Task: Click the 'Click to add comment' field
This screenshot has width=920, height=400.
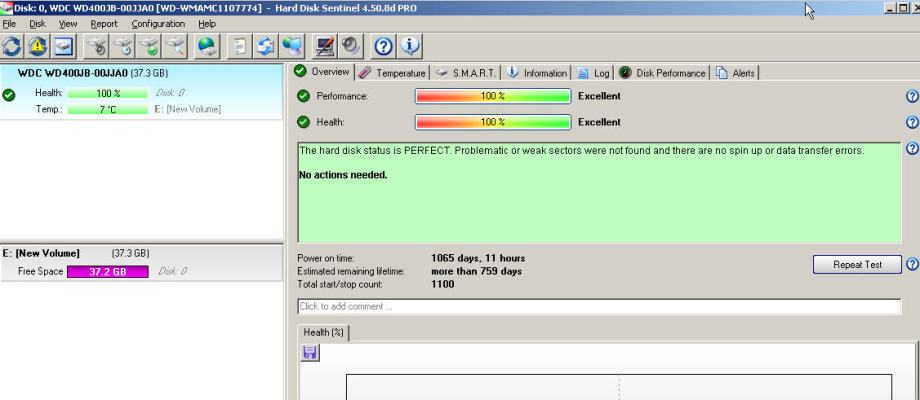Action: pos(599,307)
